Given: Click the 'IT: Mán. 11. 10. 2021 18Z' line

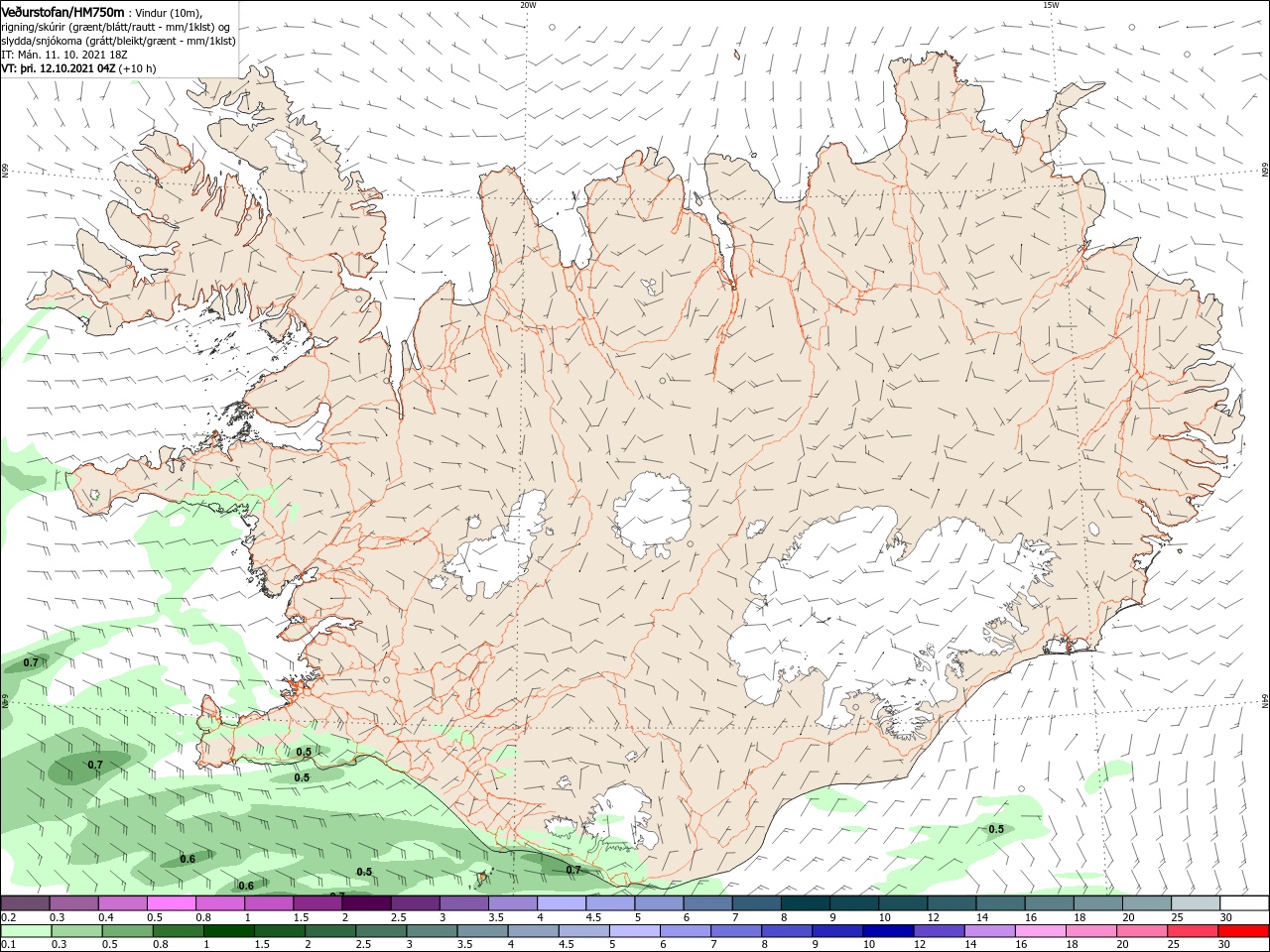Looking at the screenshot, I should (x=64, y=55).
